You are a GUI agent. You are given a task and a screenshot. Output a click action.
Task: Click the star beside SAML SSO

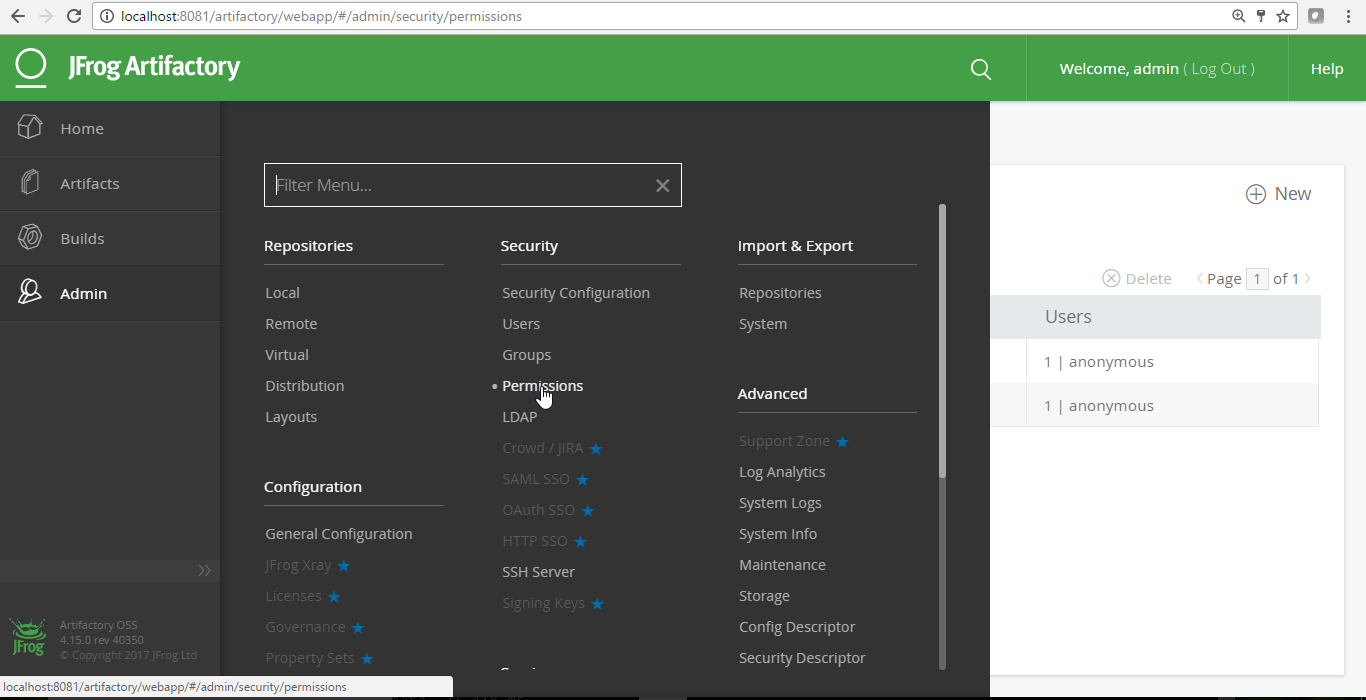582,480
